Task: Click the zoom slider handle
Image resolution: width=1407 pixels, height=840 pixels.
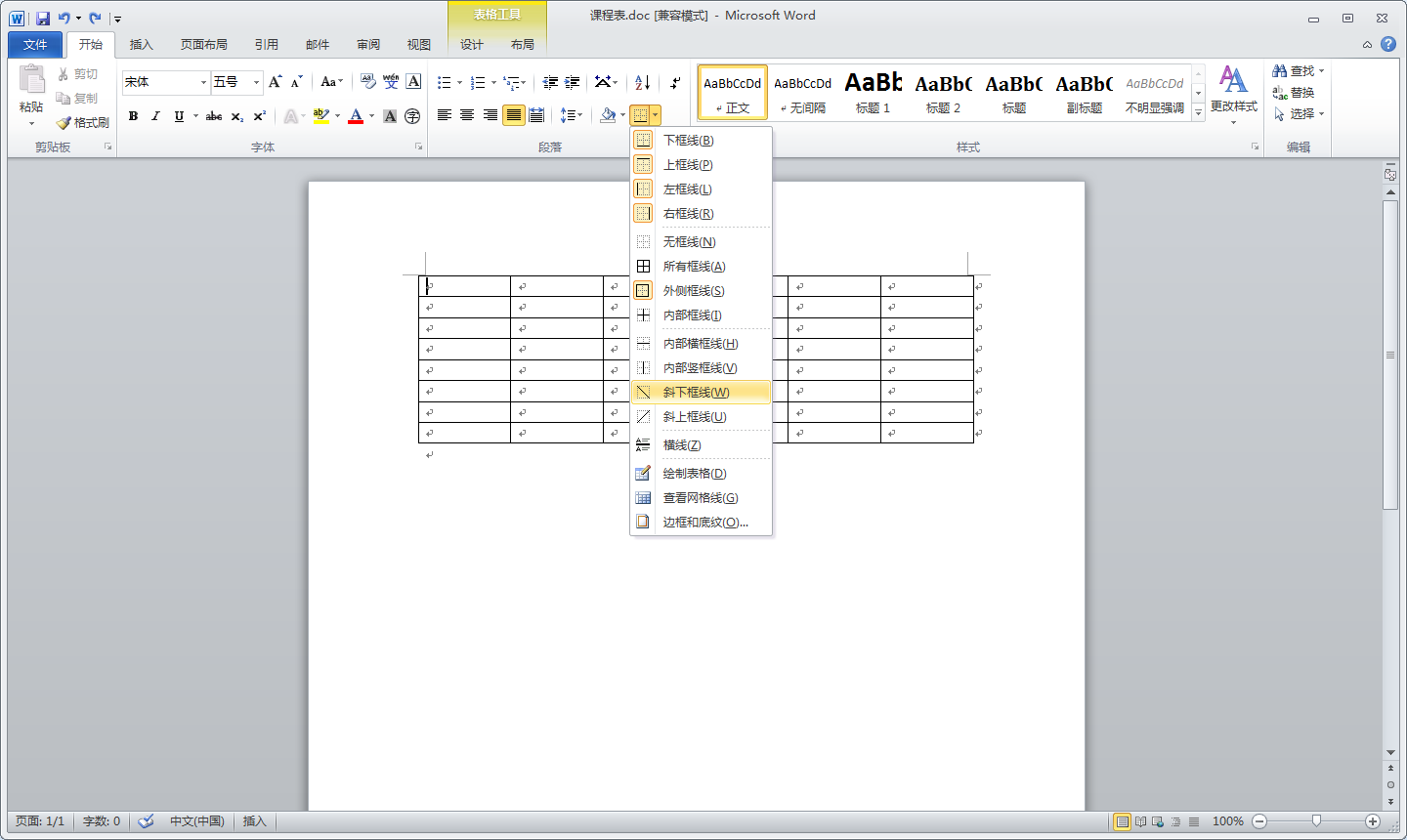Action: [1317, 821]
